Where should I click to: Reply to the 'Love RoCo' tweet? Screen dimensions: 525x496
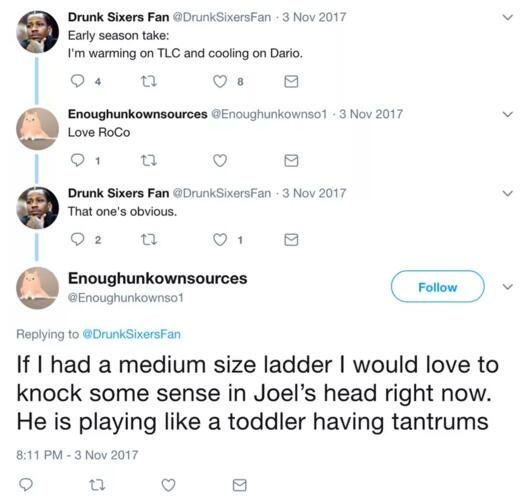point(78,160)
